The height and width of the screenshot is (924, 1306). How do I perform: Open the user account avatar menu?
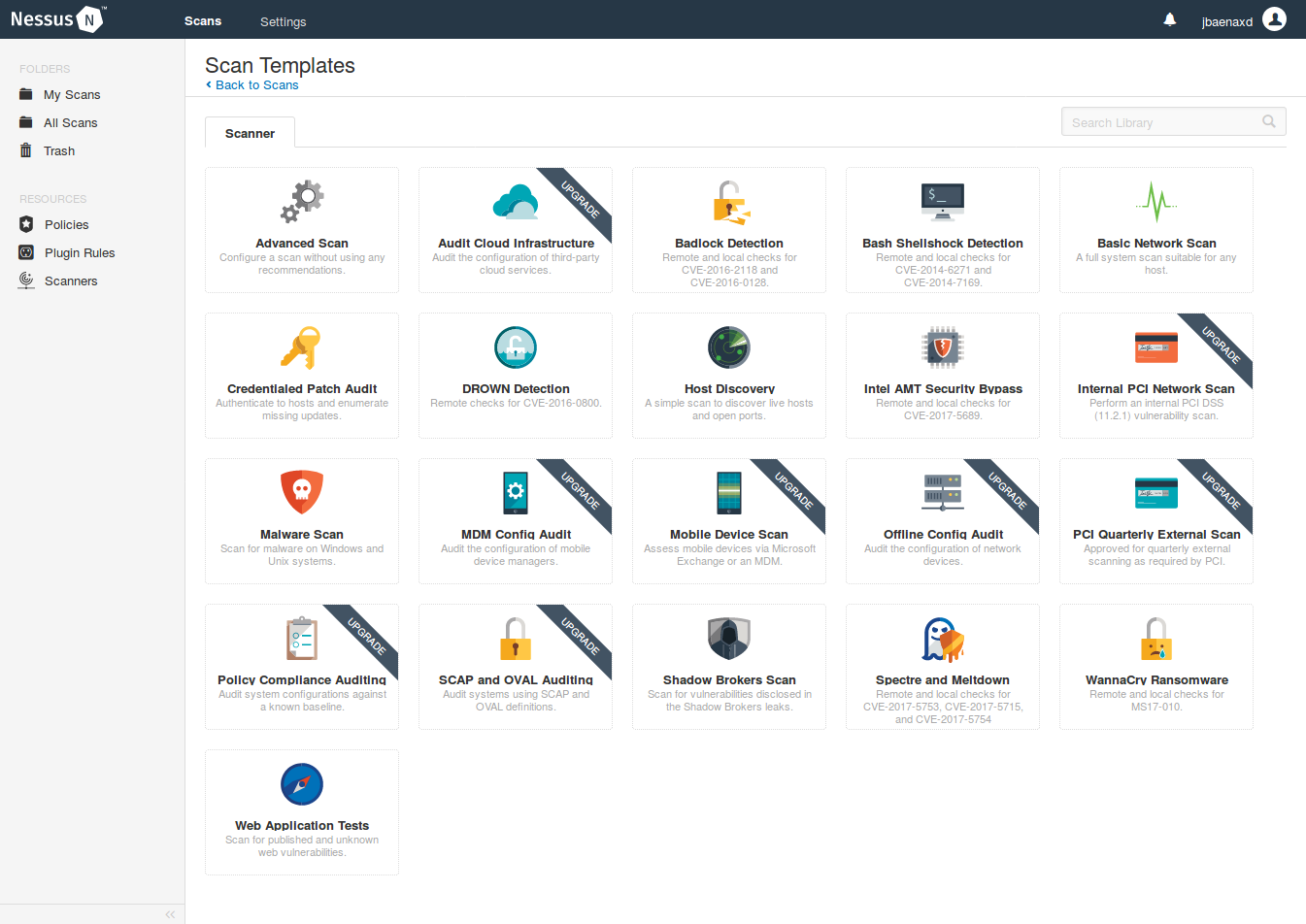click(x=1274, y=19)
